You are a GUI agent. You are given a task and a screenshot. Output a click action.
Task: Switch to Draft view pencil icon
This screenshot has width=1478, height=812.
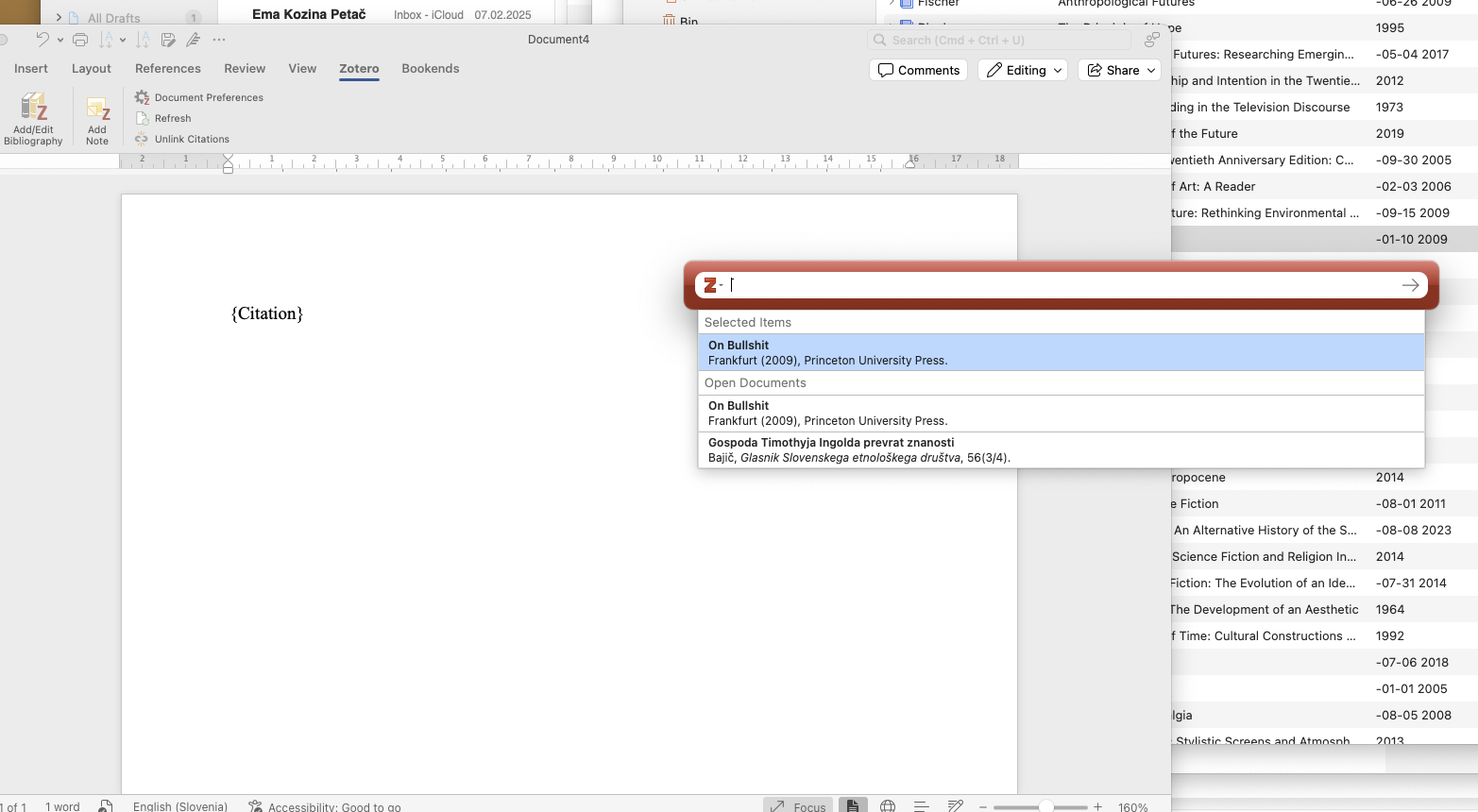coord(956,806)
